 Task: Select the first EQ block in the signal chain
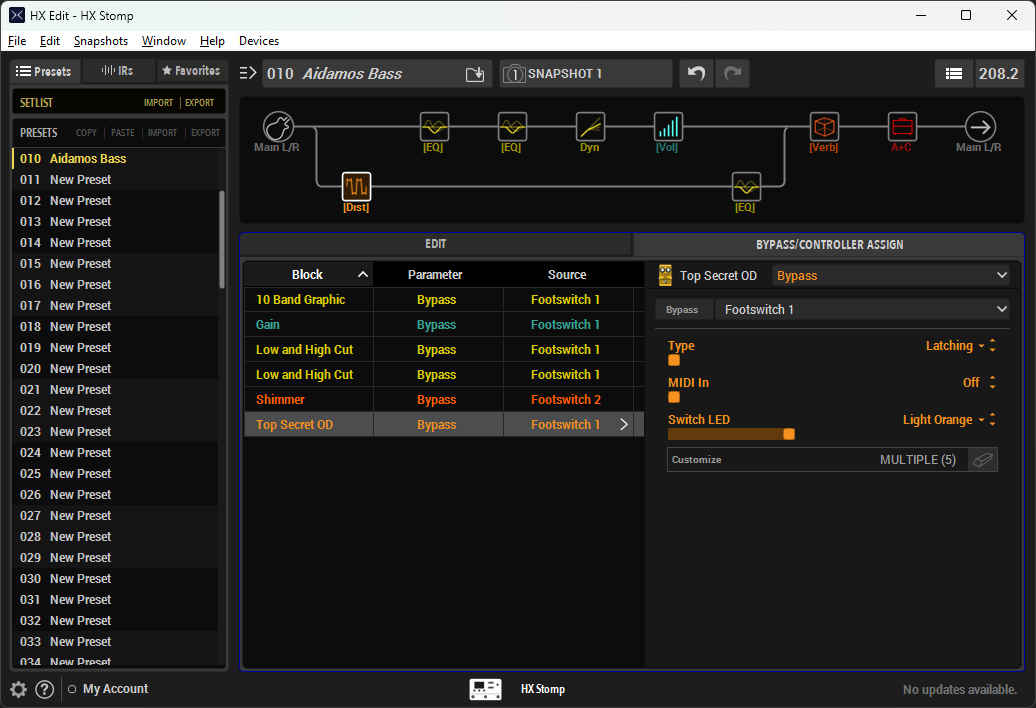[x=434, y=127]
